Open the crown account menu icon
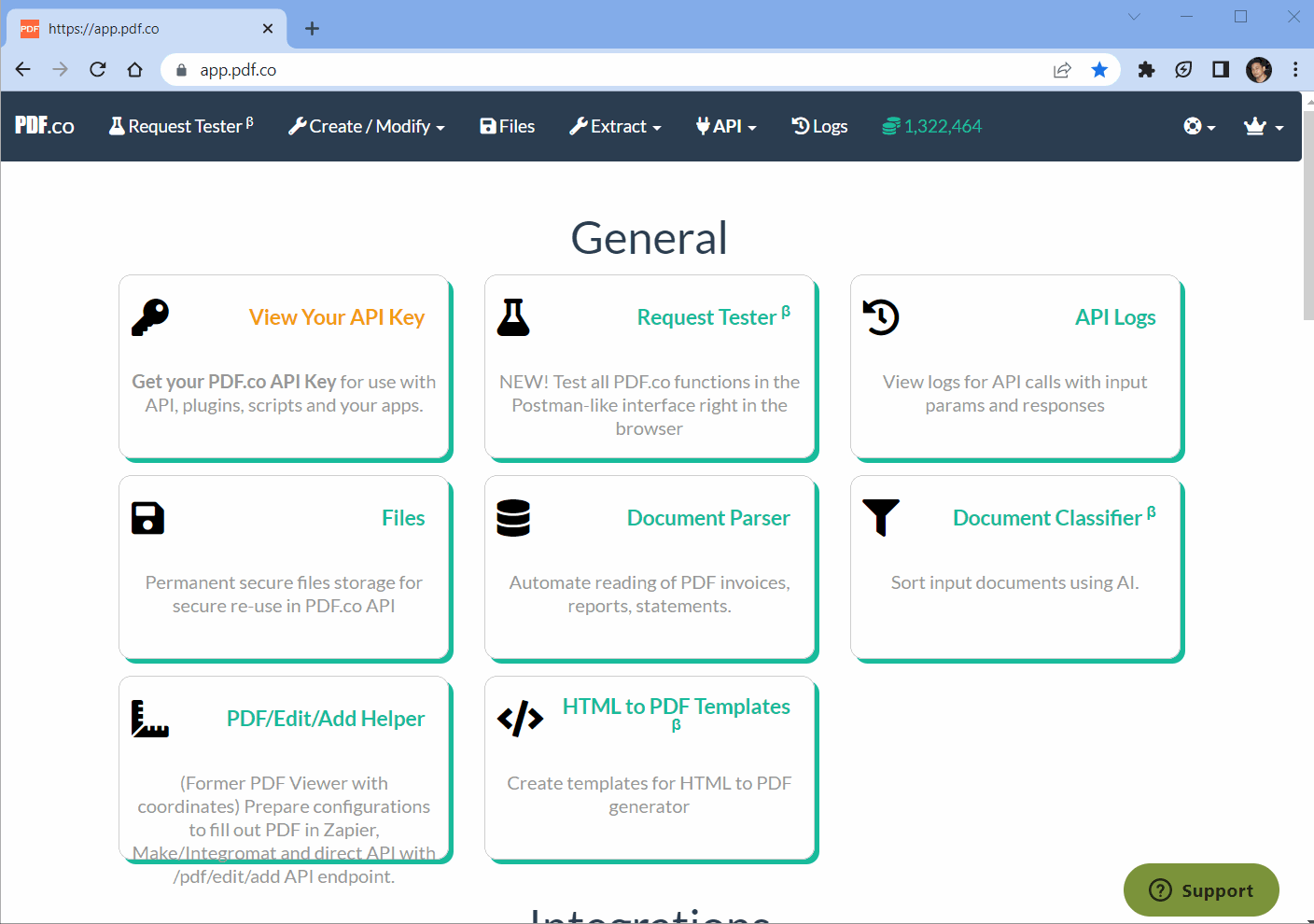Viewport: 1314px width, 924px height. pyautogui.click(x=1255, y=126)
